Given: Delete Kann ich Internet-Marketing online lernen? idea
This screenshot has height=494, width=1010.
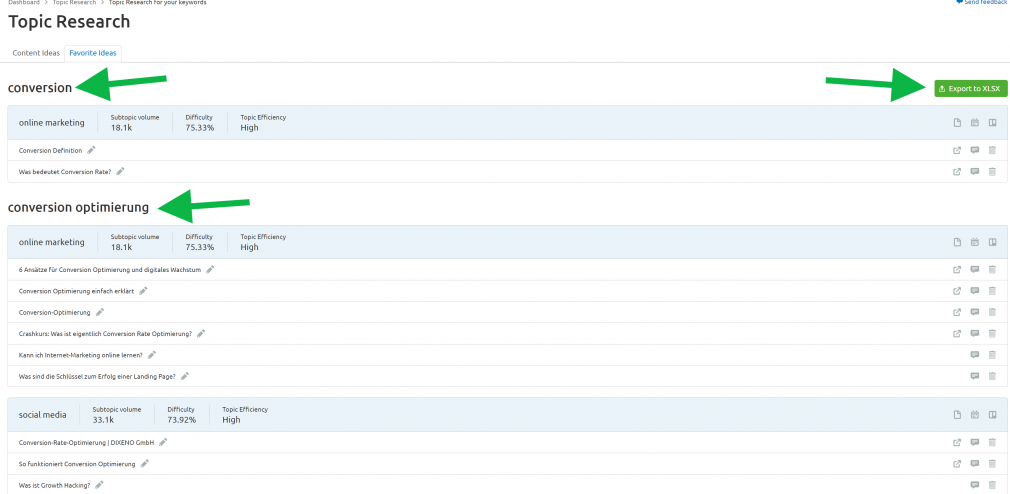Looking at the screenshot, I should point(992,354).
